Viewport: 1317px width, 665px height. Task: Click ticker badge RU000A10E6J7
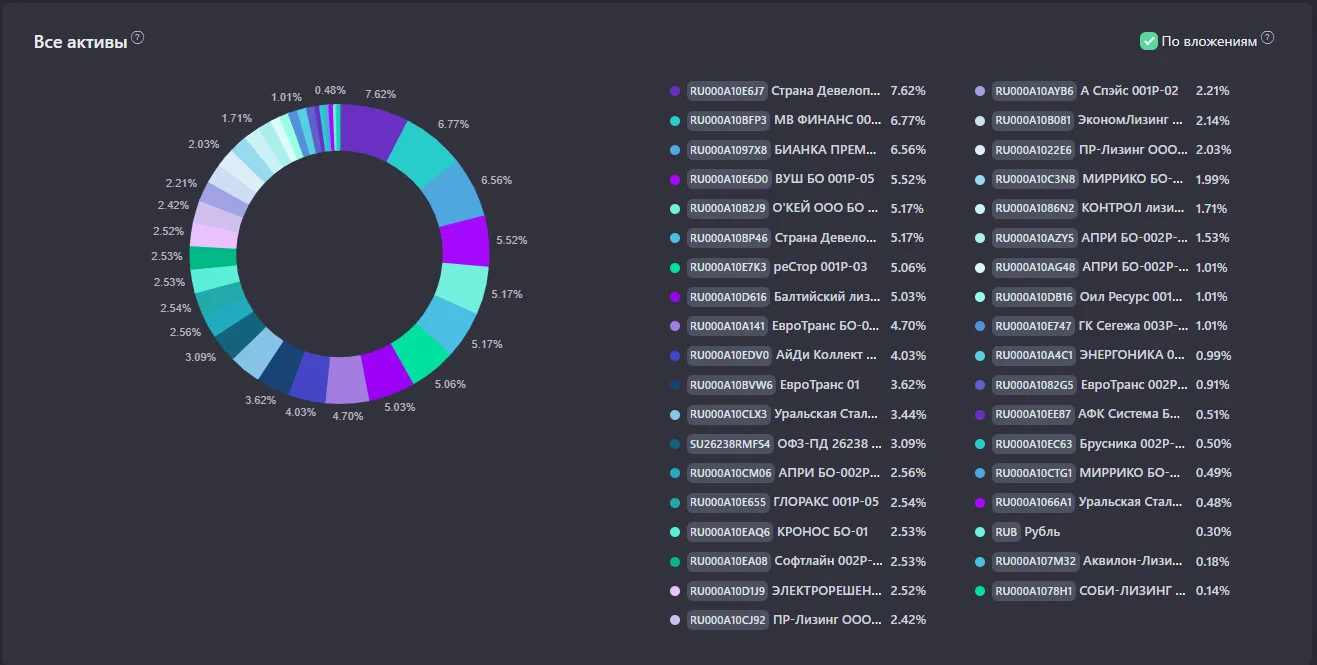click(x=727, y=91)
